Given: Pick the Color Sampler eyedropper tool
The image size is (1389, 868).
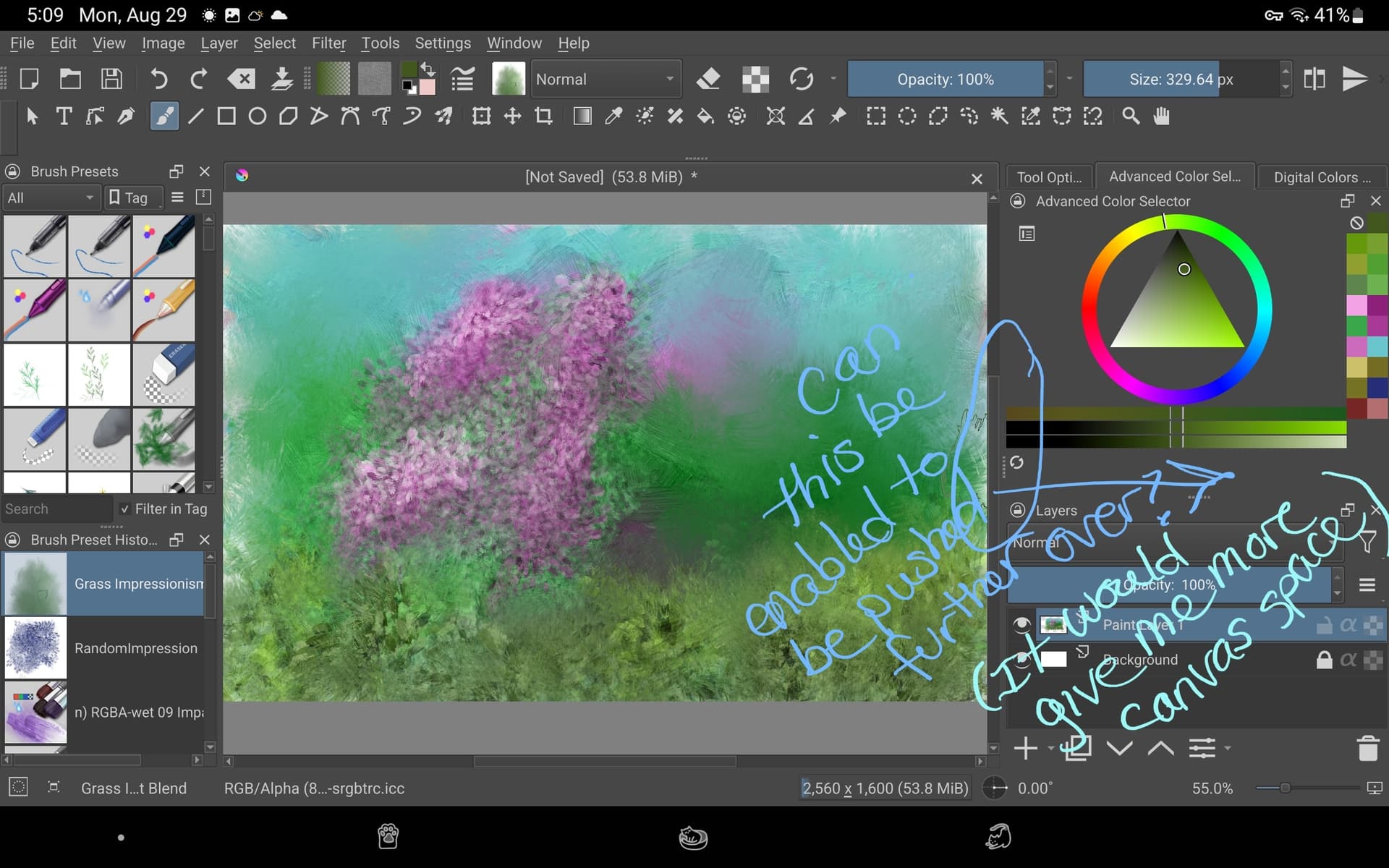Looking at the screenshot, I should tap(613, 116).
